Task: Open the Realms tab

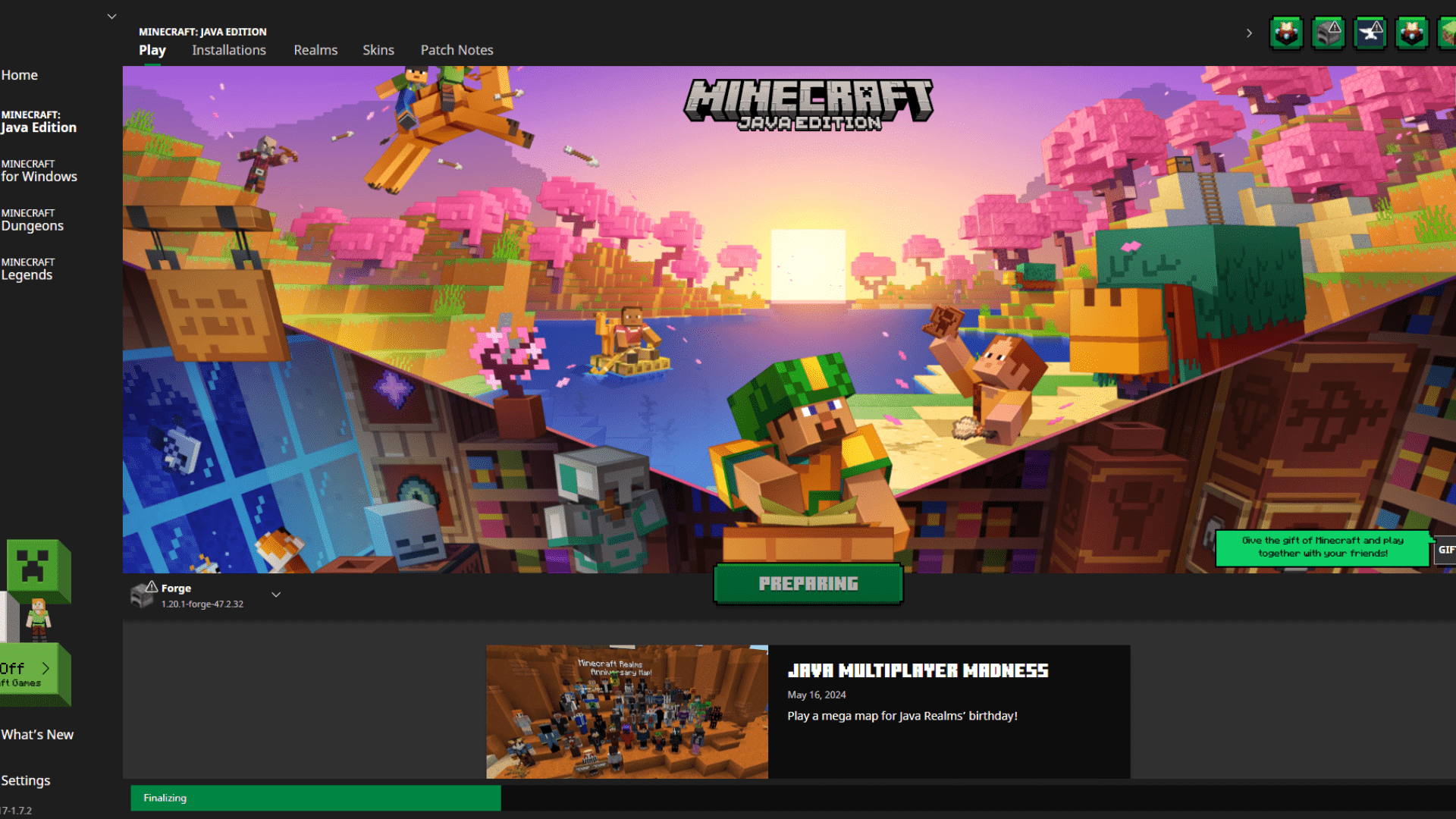Action: click(x=315, y=50)
